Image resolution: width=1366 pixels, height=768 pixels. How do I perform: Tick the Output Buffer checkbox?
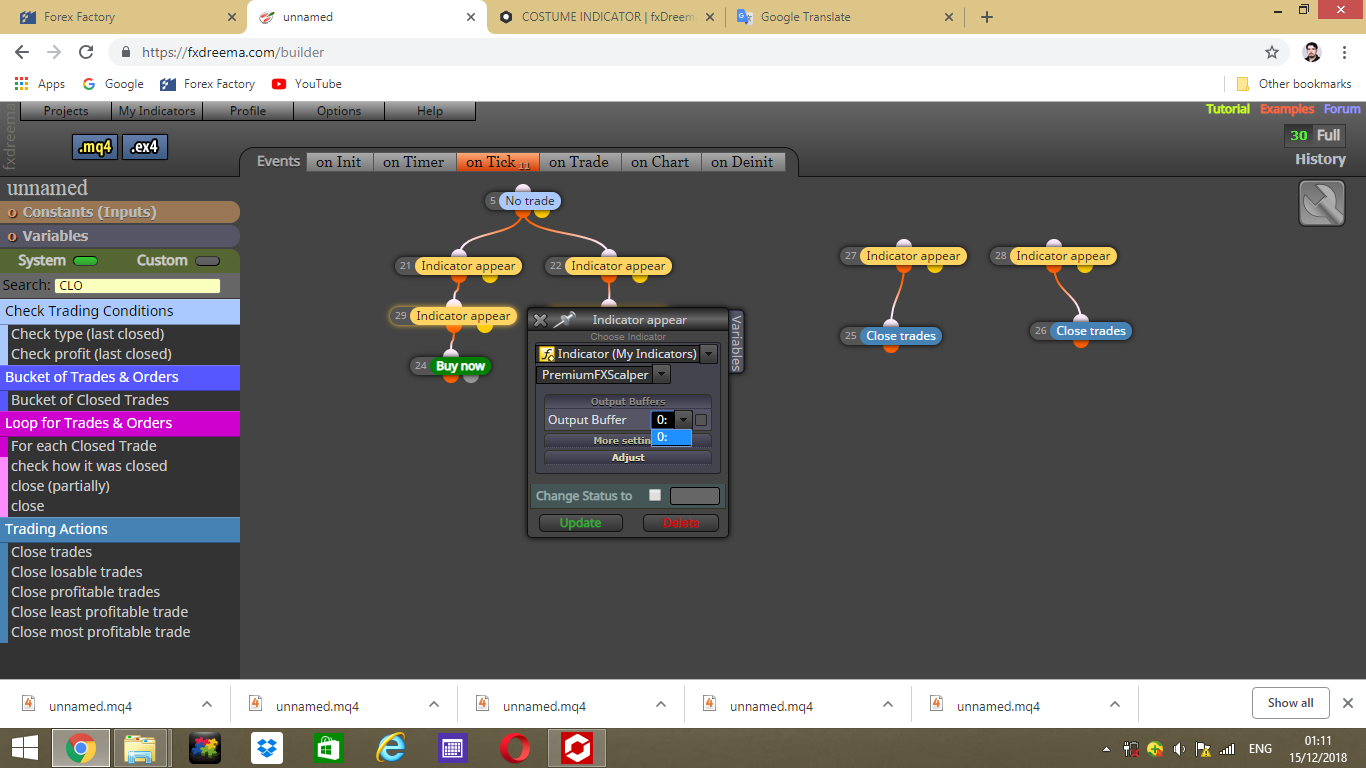tap(701, 420)
